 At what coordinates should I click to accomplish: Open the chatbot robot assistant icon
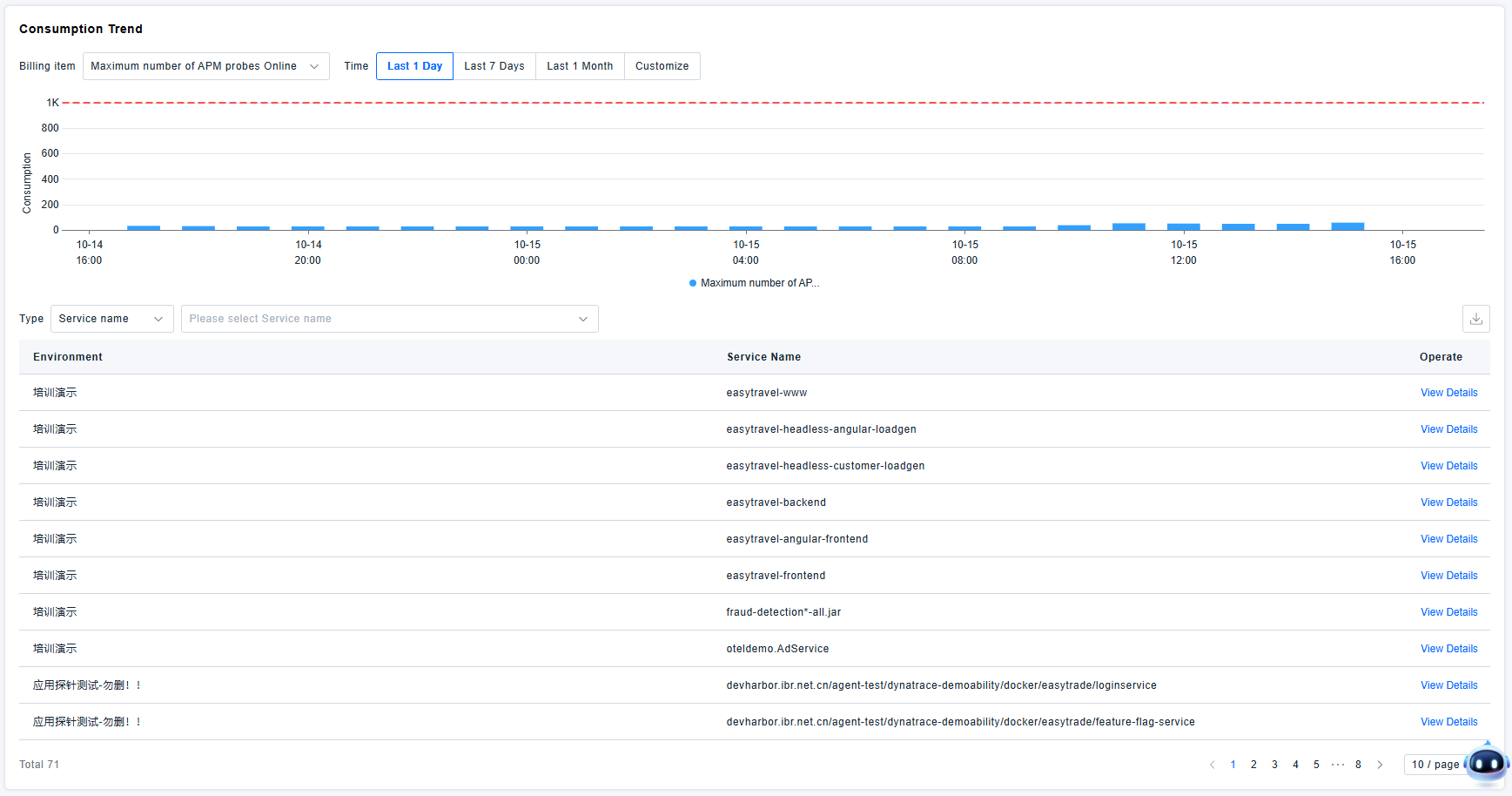coord(1487,765)
